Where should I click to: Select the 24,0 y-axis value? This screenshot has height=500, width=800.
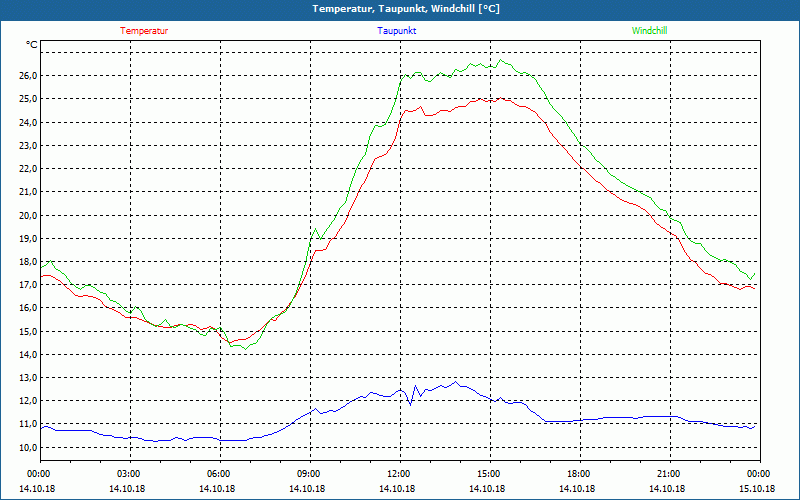(28, 122)
